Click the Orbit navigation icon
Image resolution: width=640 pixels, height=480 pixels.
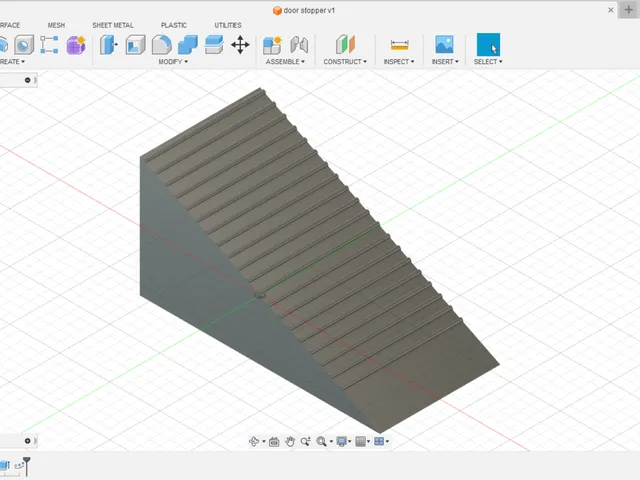point(254,441)
